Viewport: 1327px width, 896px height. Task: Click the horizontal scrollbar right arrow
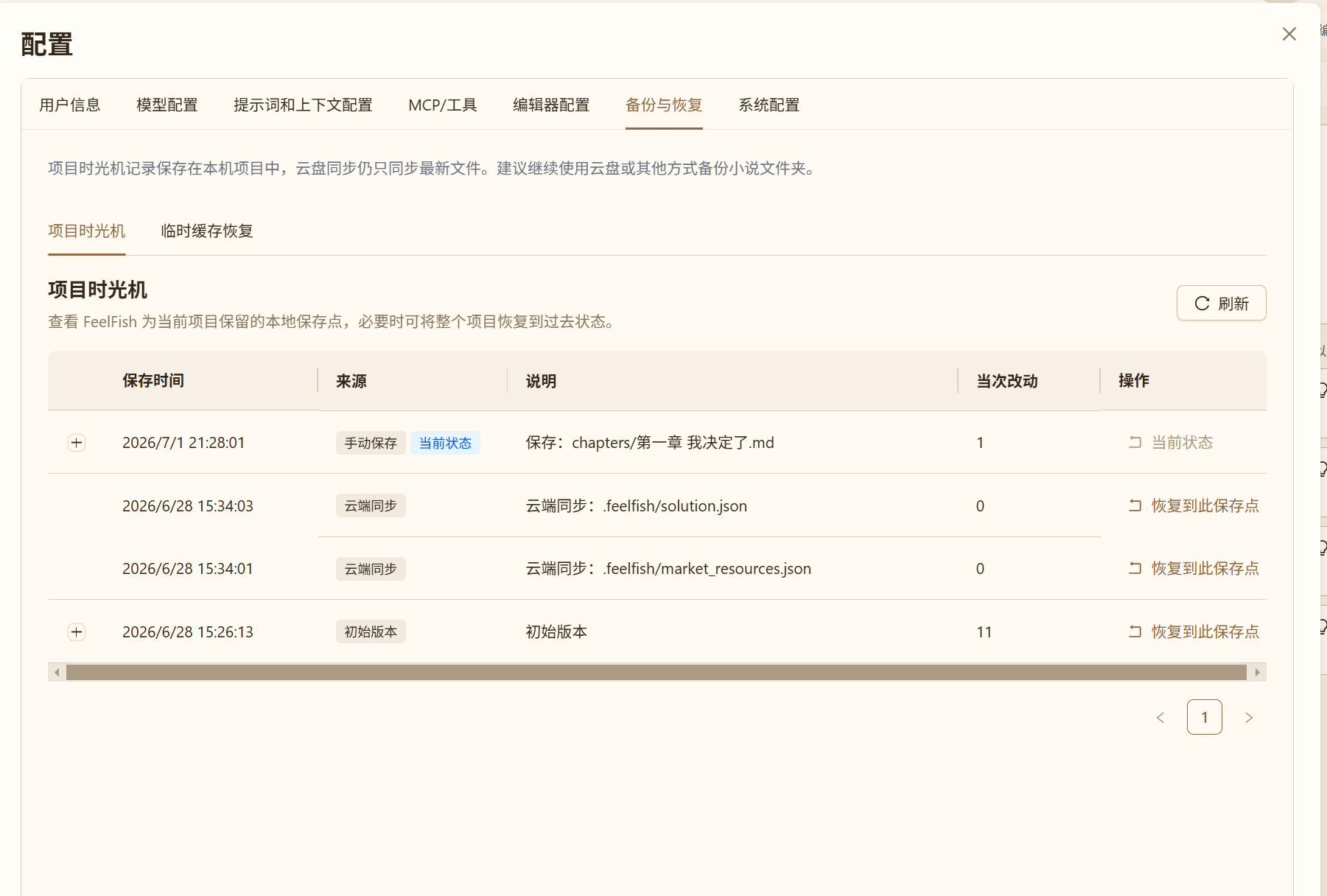(1258, 672)
